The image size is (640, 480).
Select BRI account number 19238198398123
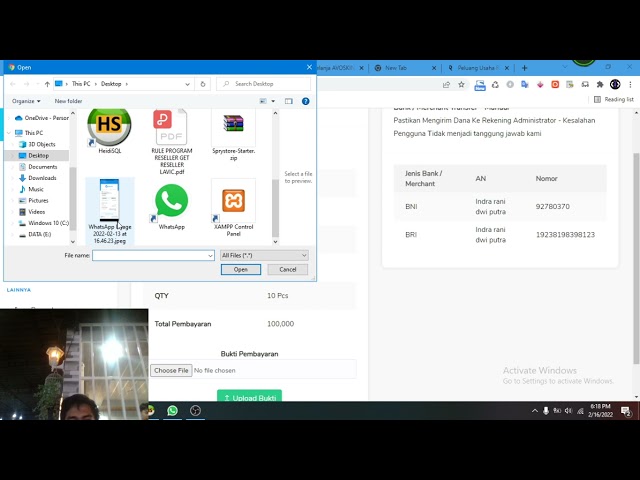point(565,235)
